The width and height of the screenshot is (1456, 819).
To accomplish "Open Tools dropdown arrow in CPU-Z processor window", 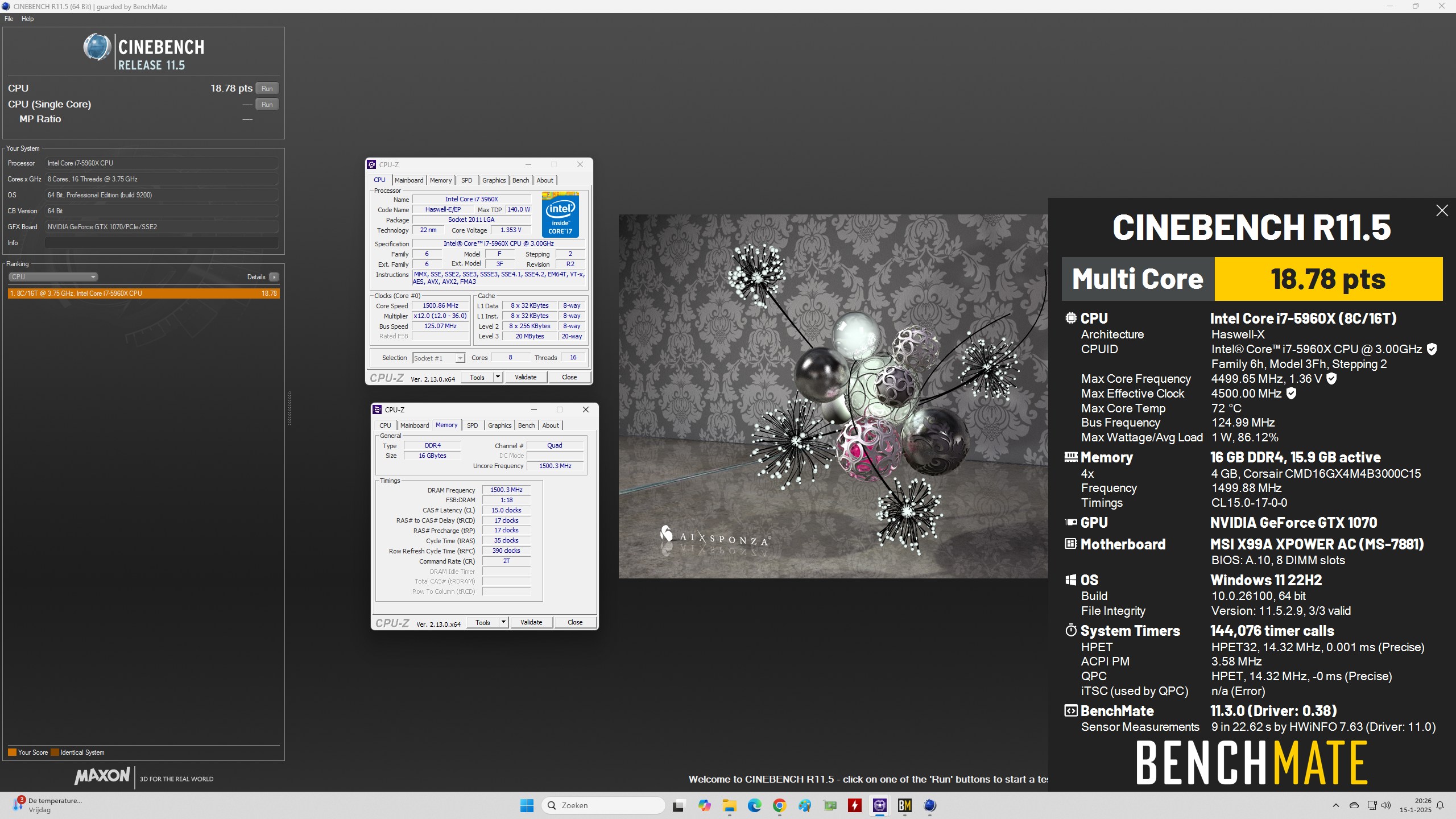I will pyautogui.click(x=498, y=377).
